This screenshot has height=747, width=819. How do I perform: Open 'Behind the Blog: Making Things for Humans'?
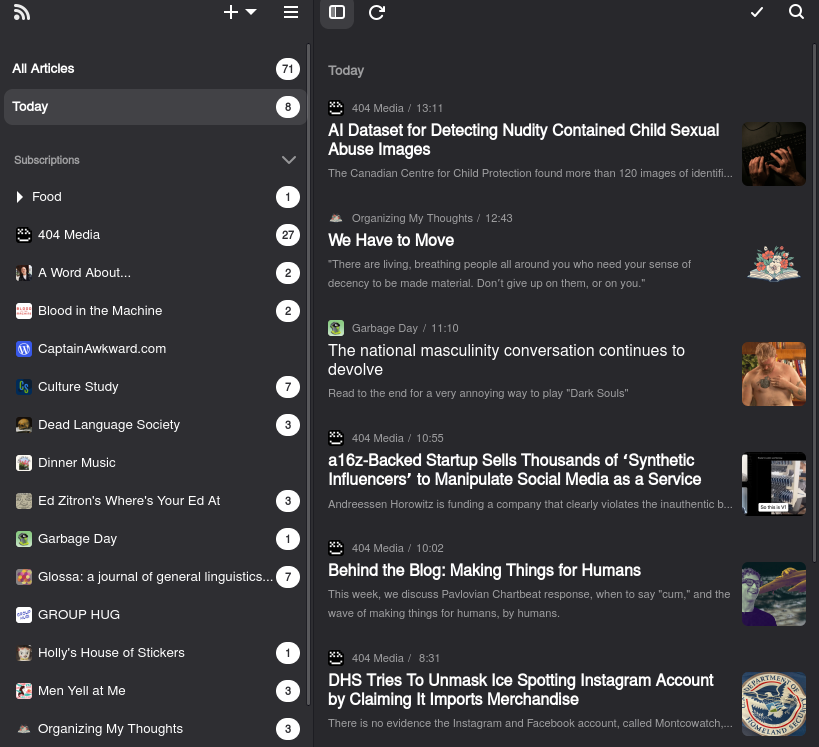point(484,570)
